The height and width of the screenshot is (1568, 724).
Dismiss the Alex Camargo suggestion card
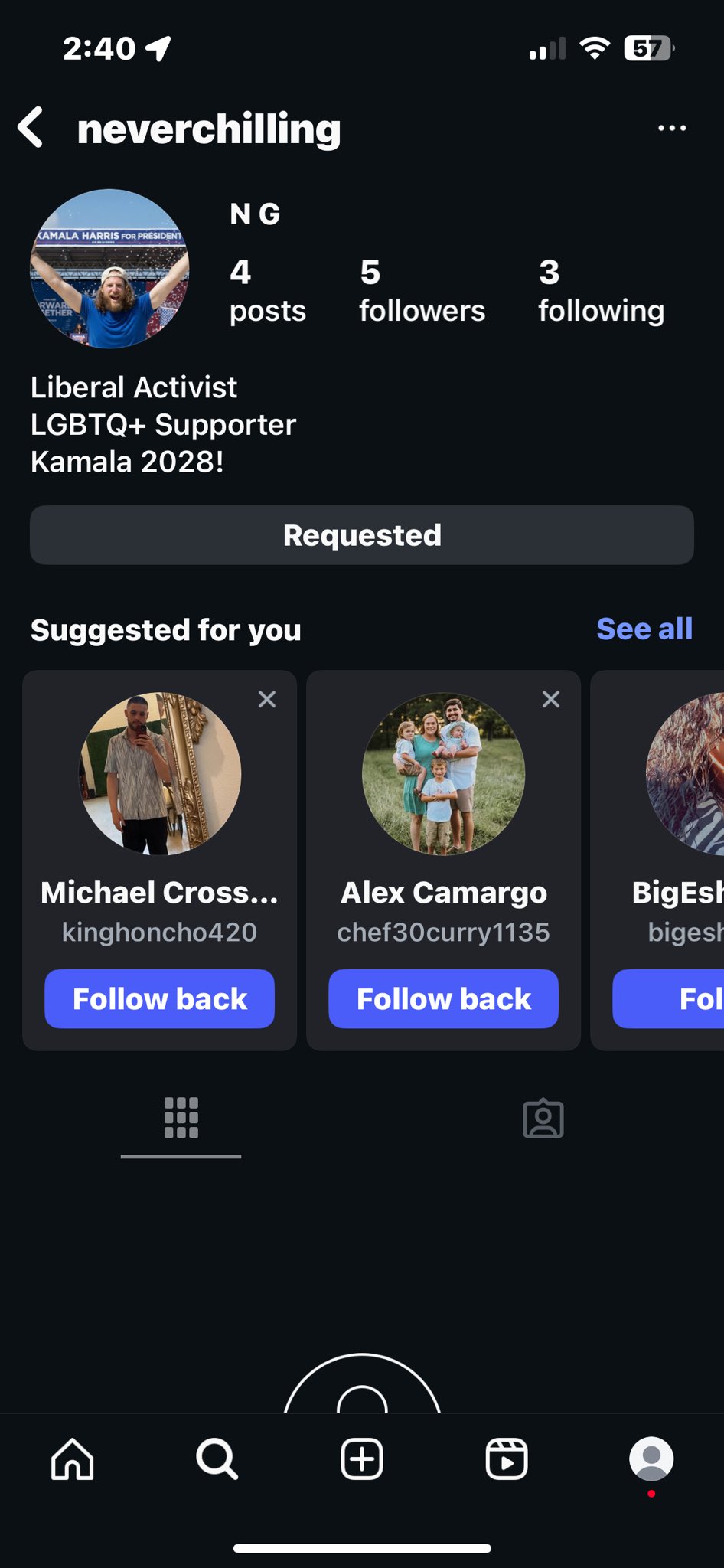click(x=550, y=699)
